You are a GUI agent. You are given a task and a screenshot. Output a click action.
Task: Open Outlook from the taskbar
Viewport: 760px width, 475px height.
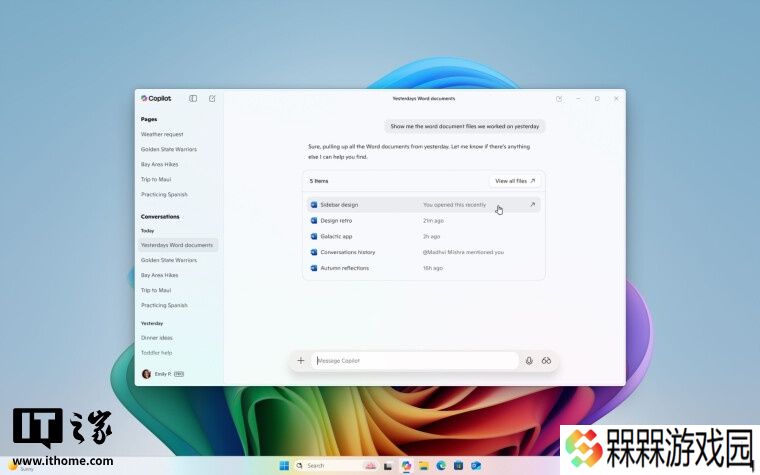[476, 466]
